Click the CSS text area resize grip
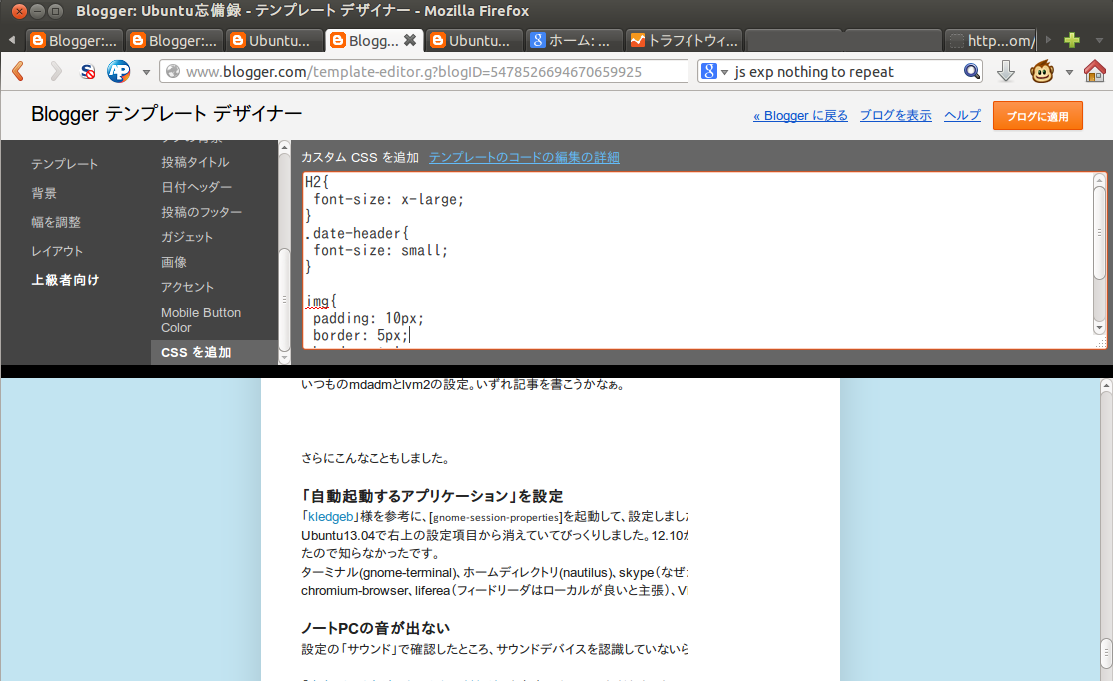The height and width of the screenshot is (681, 1113). (1101, 343)
